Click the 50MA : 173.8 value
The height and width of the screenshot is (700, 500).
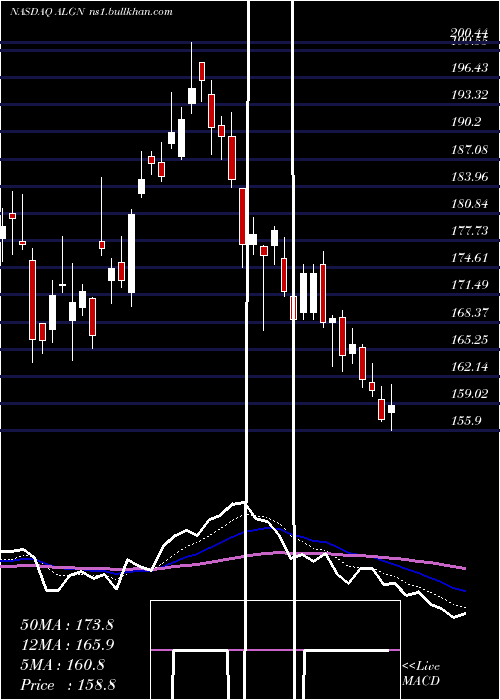click(67, 625)
